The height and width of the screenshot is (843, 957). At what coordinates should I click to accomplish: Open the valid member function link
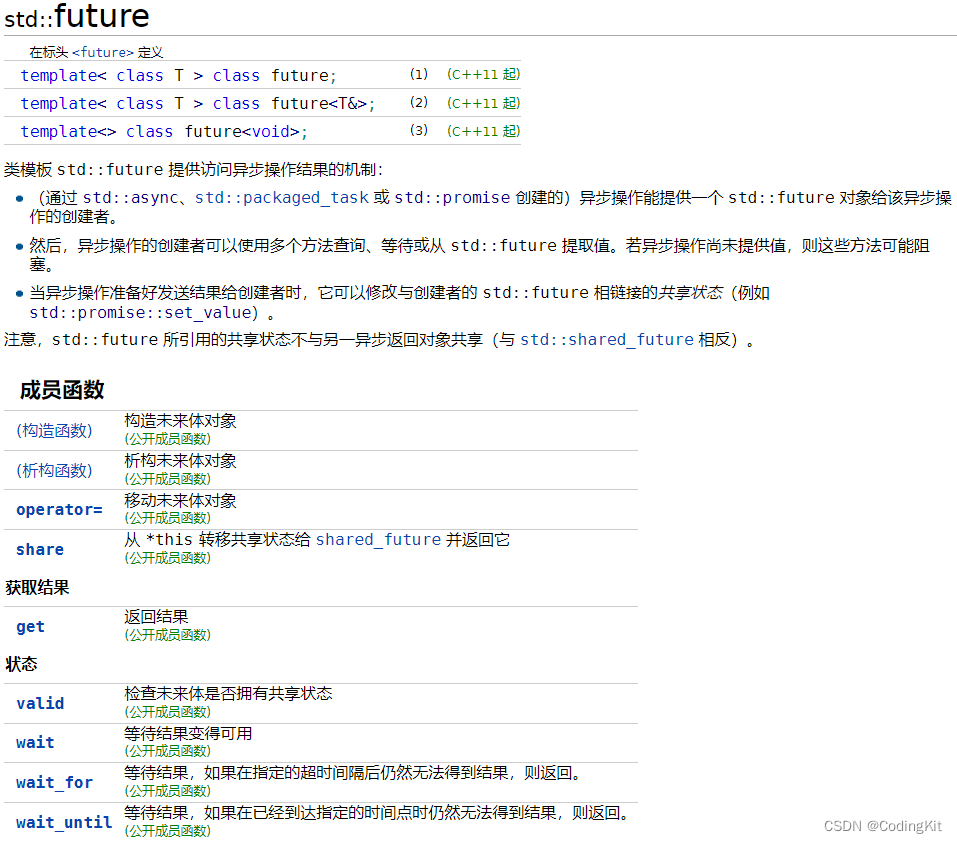click(40, 703)
